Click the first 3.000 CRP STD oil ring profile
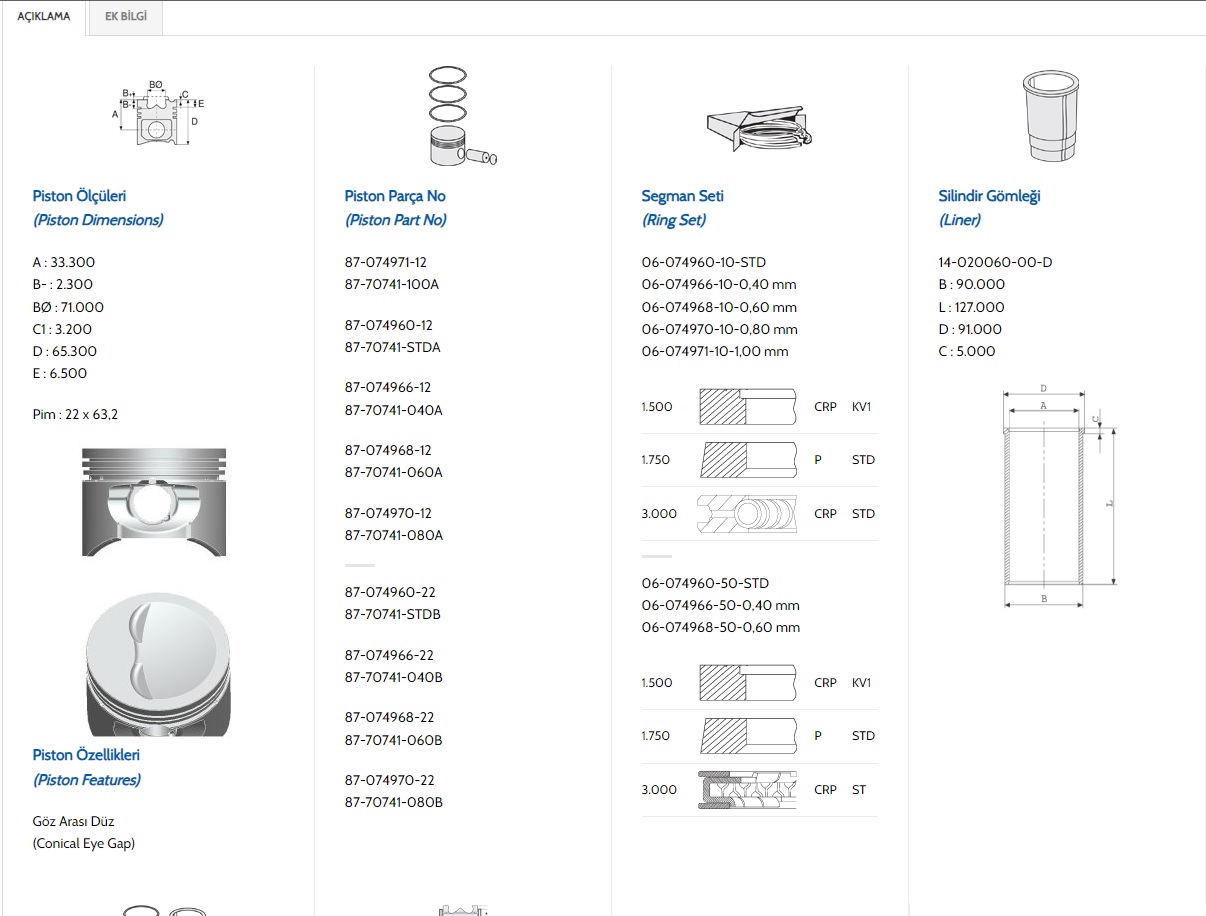 [748, 513]
